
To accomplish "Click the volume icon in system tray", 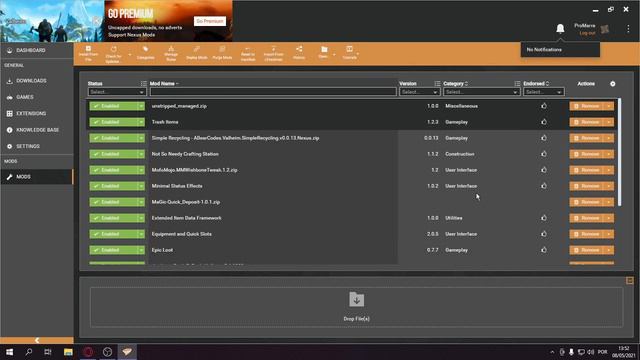I will point(591,352).
